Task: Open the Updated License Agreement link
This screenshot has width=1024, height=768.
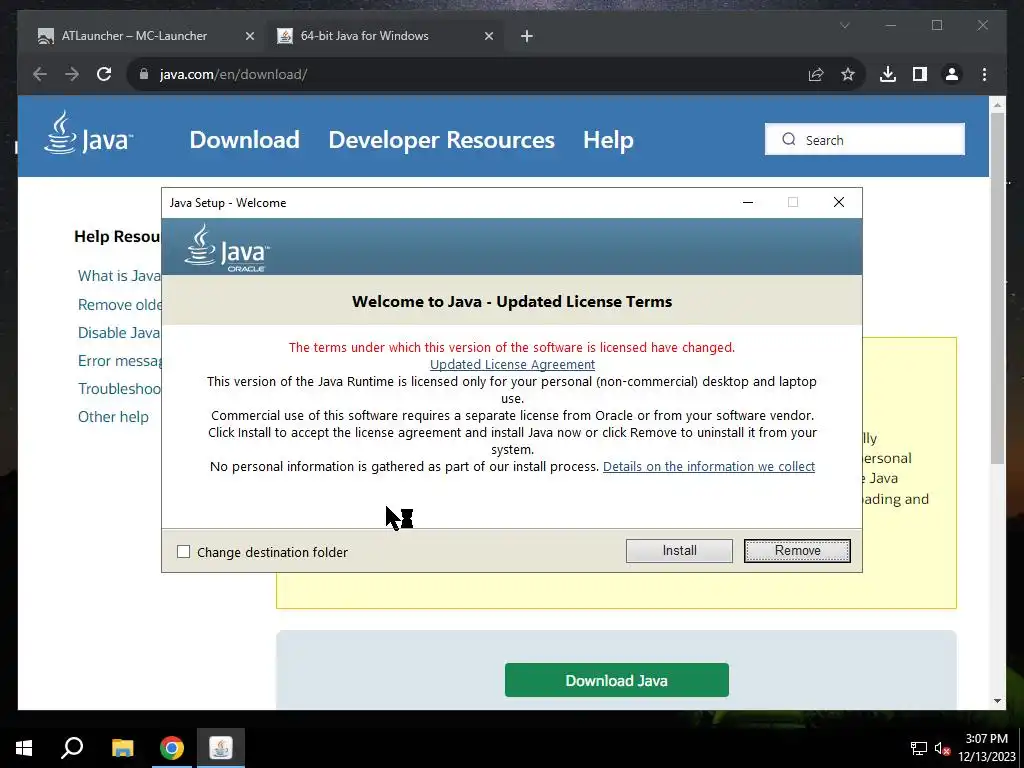Action: [512, 364]
